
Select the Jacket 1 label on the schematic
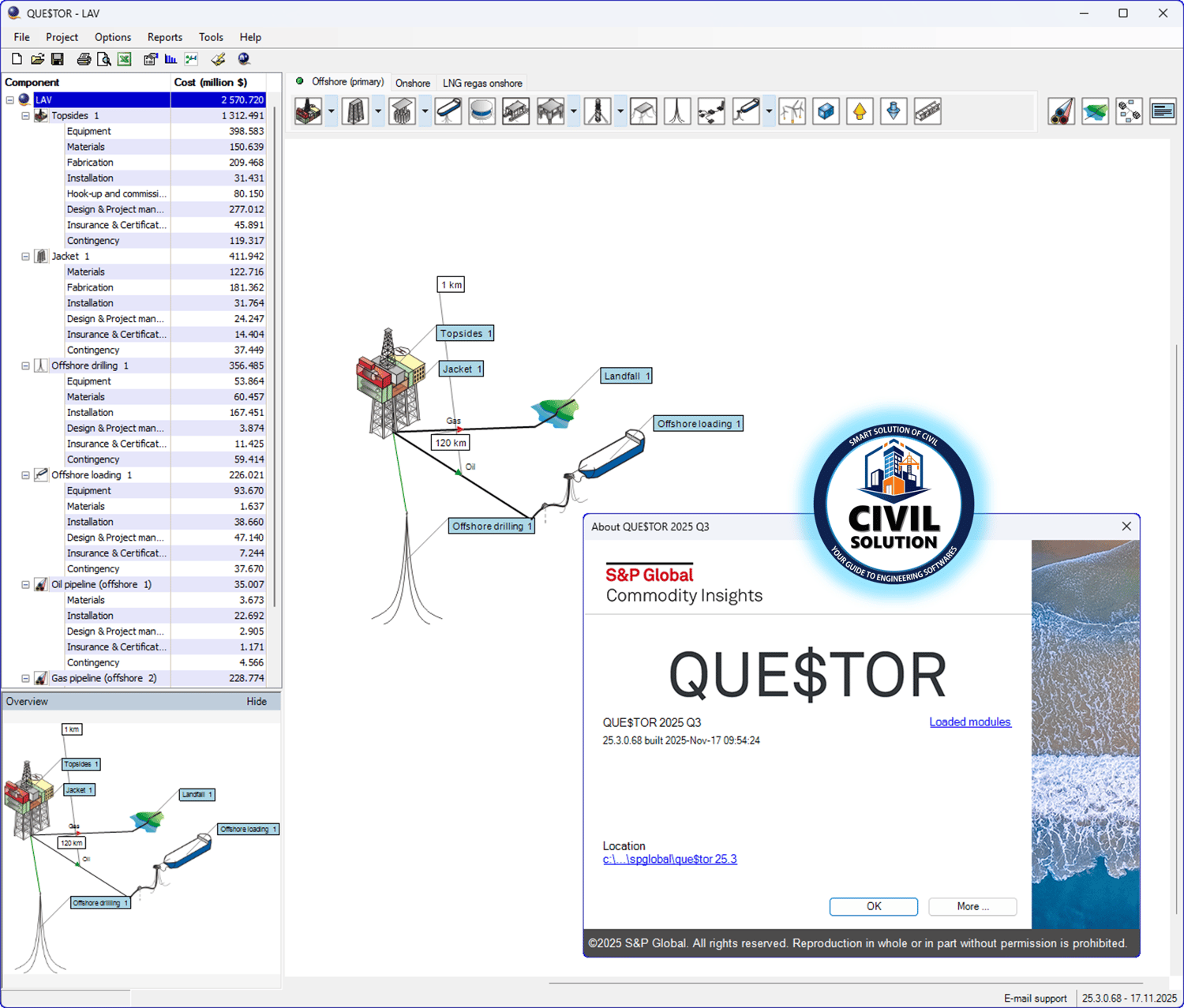click(x=462, y=369)
